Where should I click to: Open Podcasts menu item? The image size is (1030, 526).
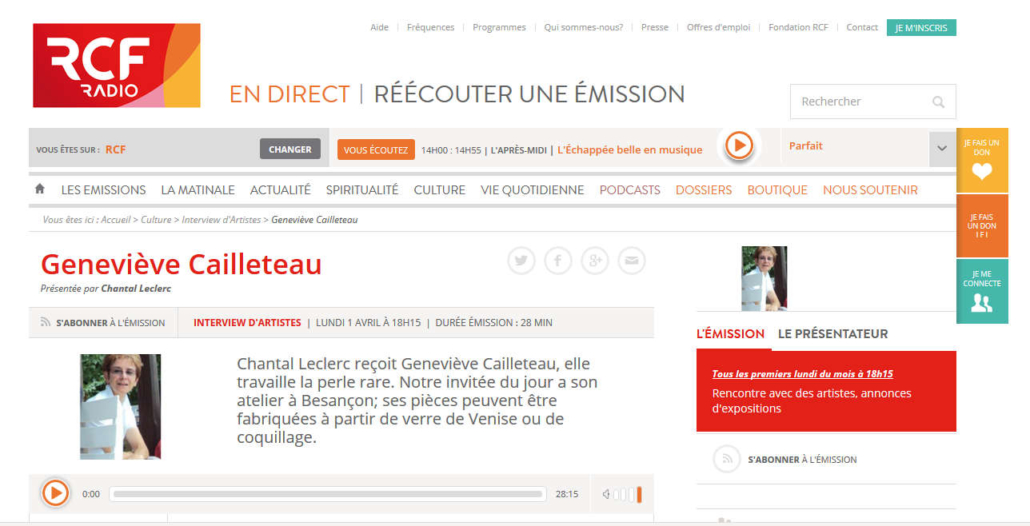point(630,190)
